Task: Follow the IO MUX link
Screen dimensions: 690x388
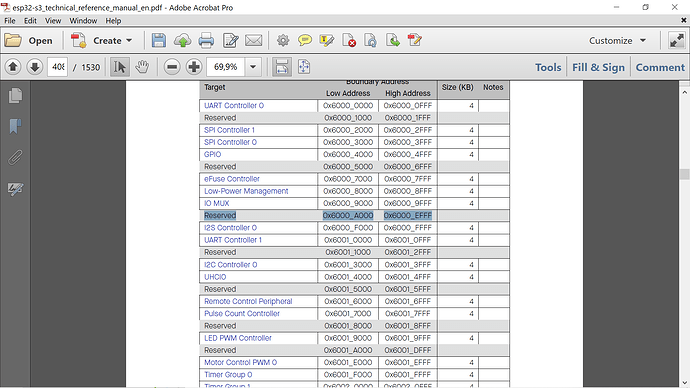Action: point(217,203)
